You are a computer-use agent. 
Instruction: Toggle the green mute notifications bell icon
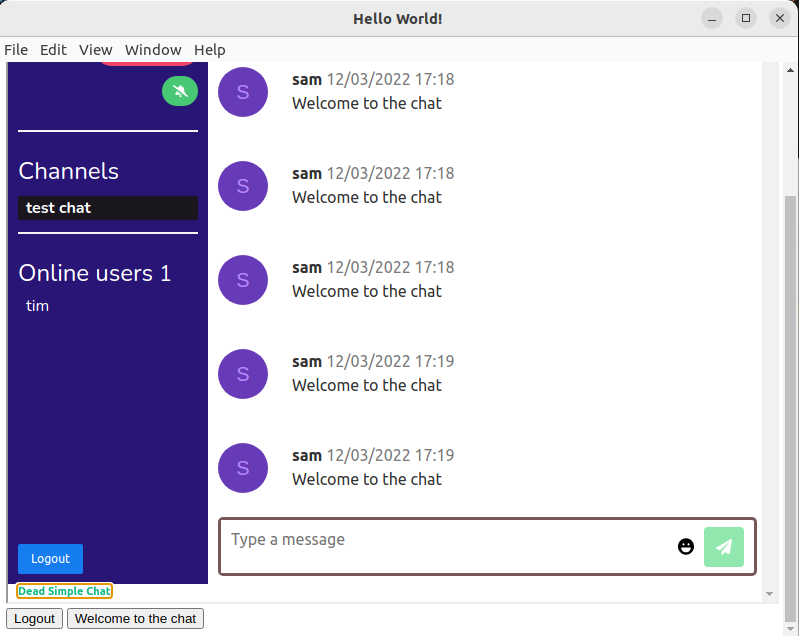click(x=180, y=91)
